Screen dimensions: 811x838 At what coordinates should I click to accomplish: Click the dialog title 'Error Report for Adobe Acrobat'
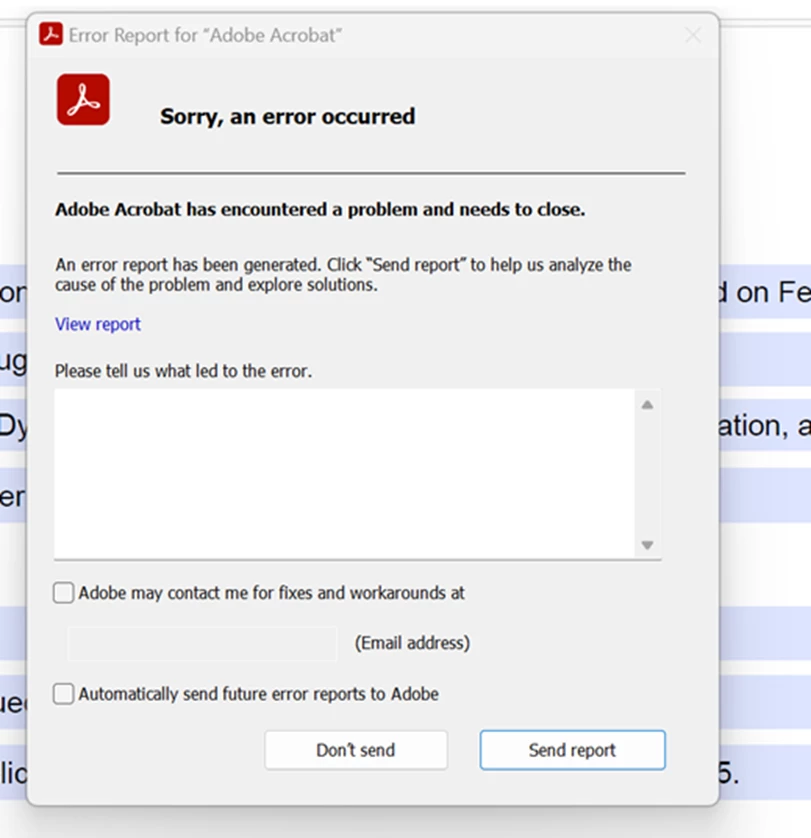point(205,35)
